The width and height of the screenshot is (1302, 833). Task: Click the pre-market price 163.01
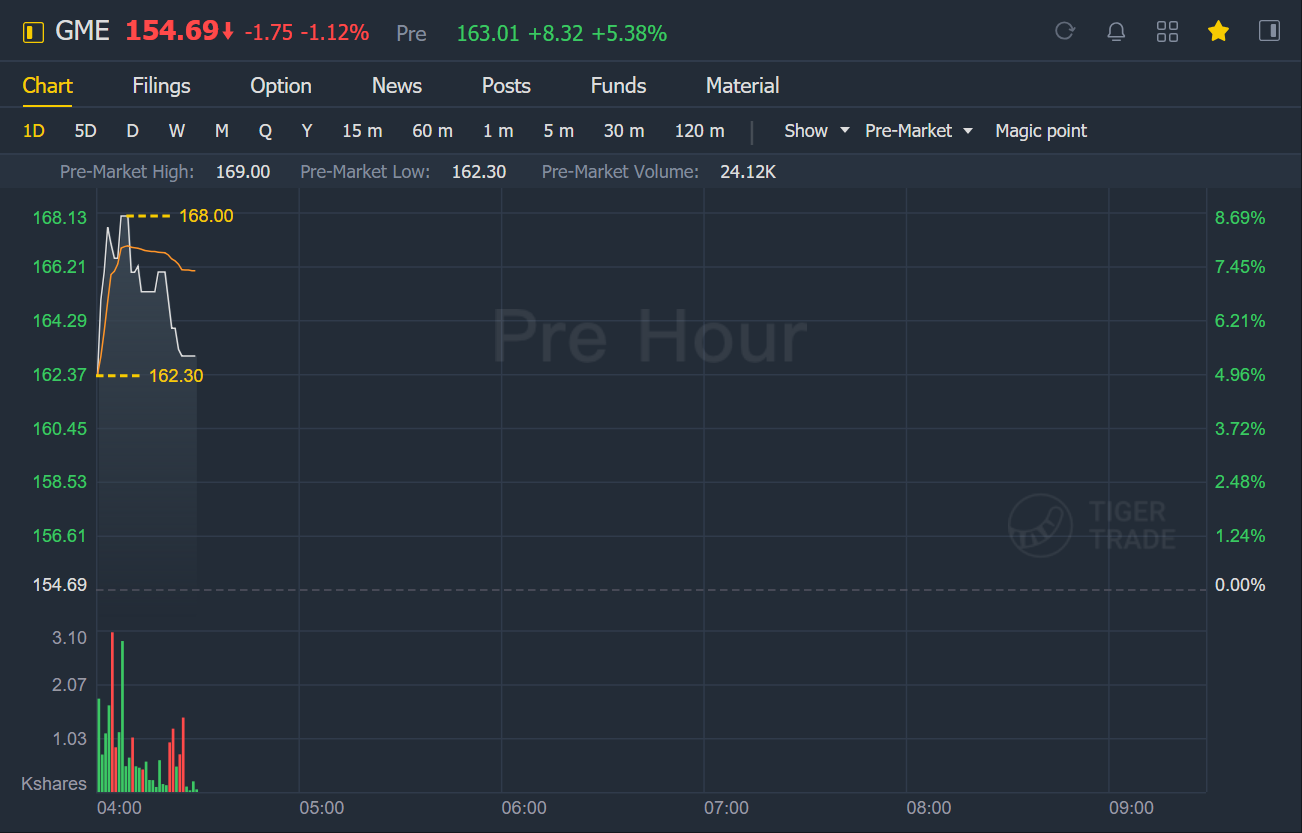point(488,34)
